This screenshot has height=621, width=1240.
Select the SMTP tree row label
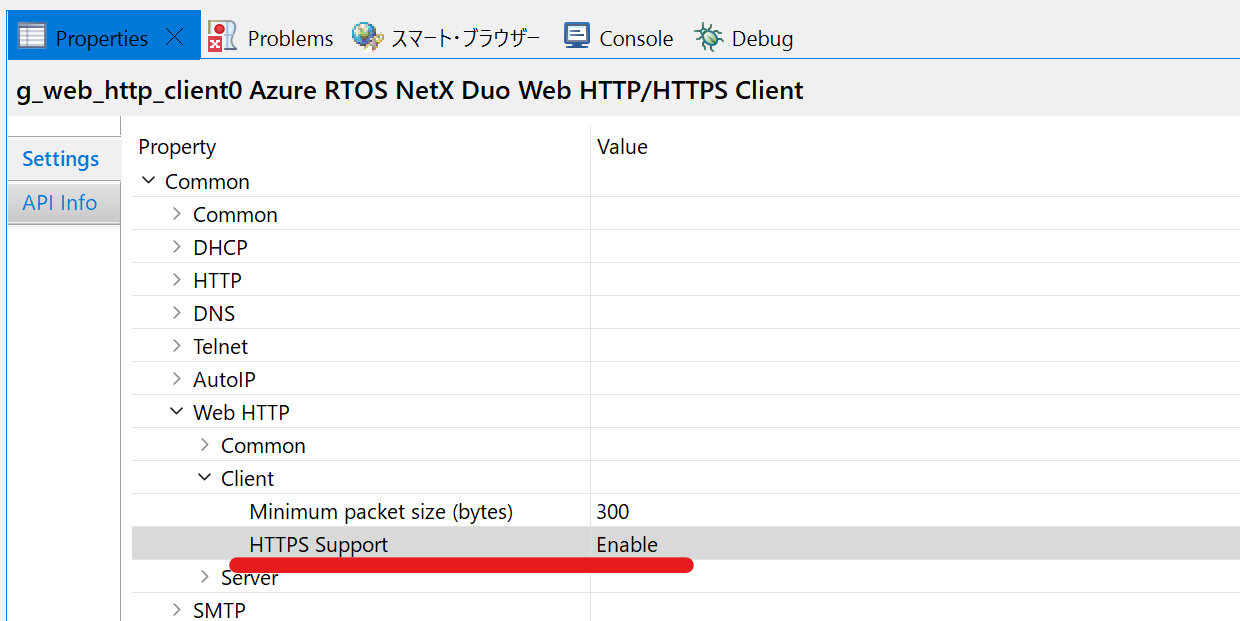[x=219, y=611]
